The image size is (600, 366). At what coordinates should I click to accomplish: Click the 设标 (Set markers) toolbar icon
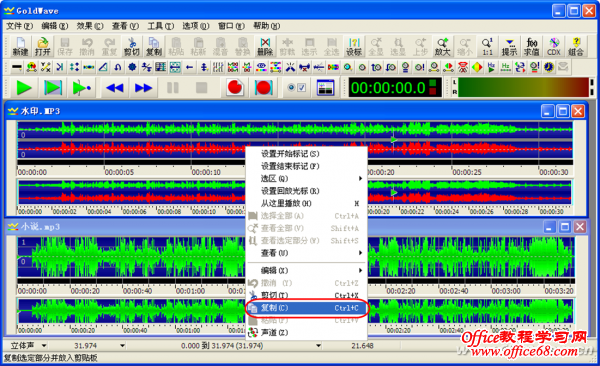pos(354,47)
